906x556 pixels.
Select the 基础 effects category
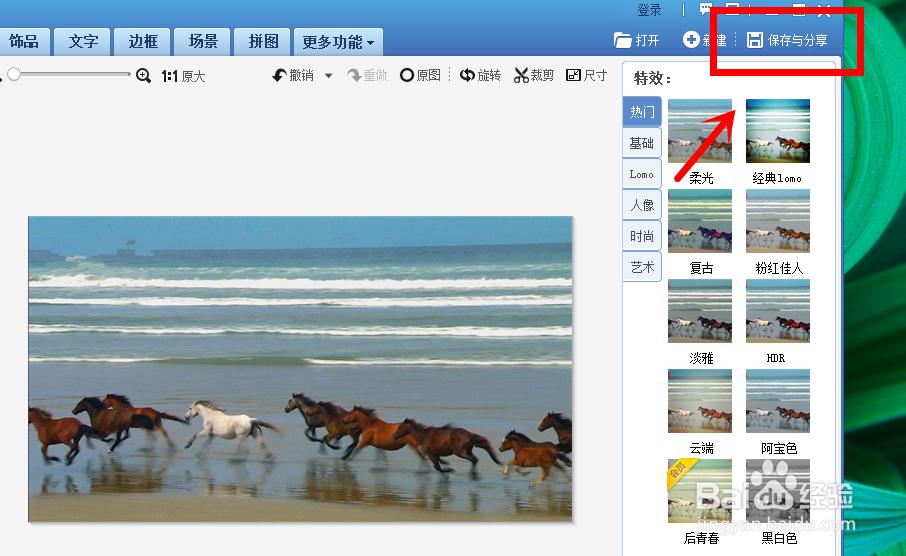(x=642, y=143)
